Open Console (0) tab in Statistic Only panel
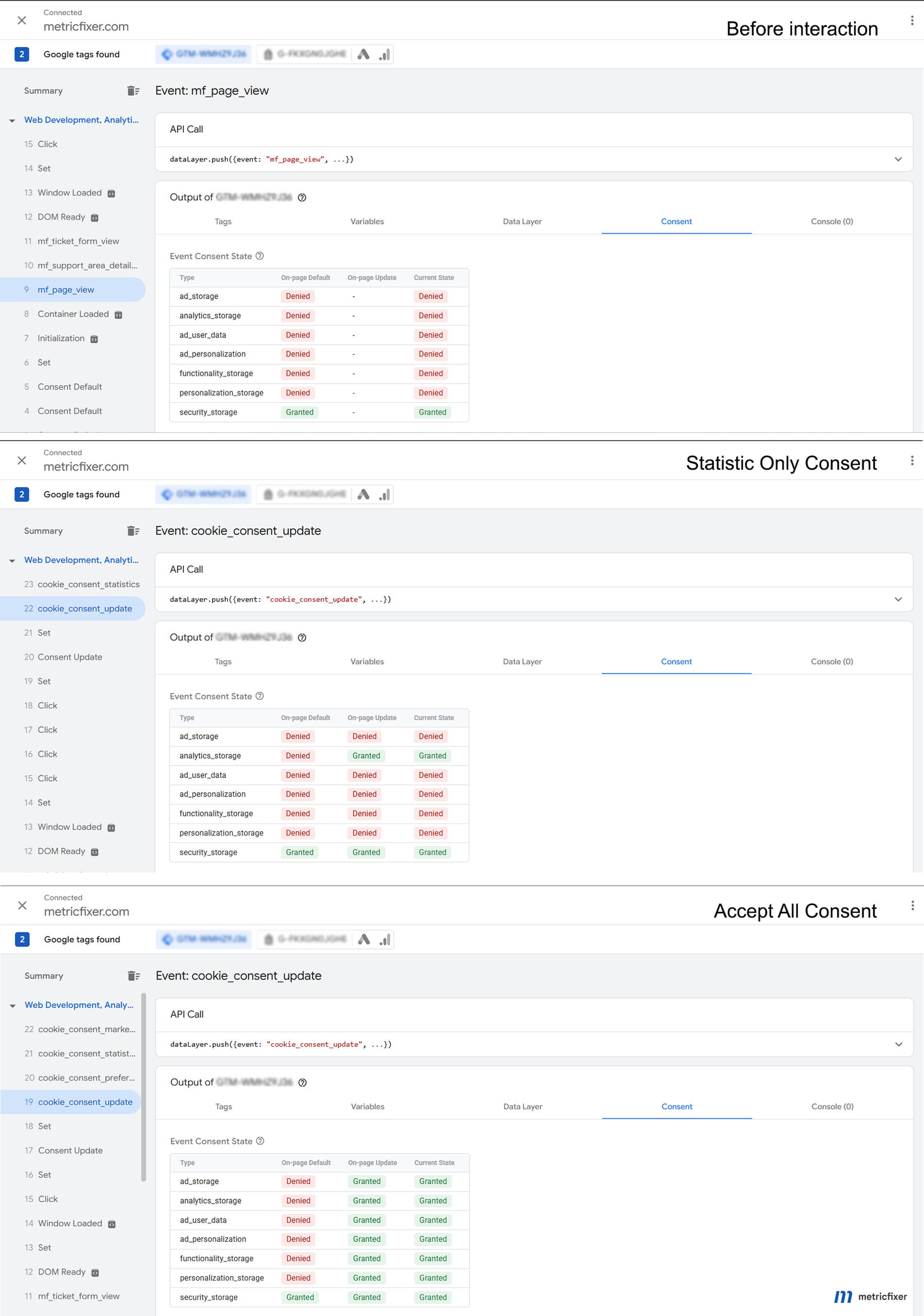This screenshot has width=924, height=1316. [x=832, y=662]
